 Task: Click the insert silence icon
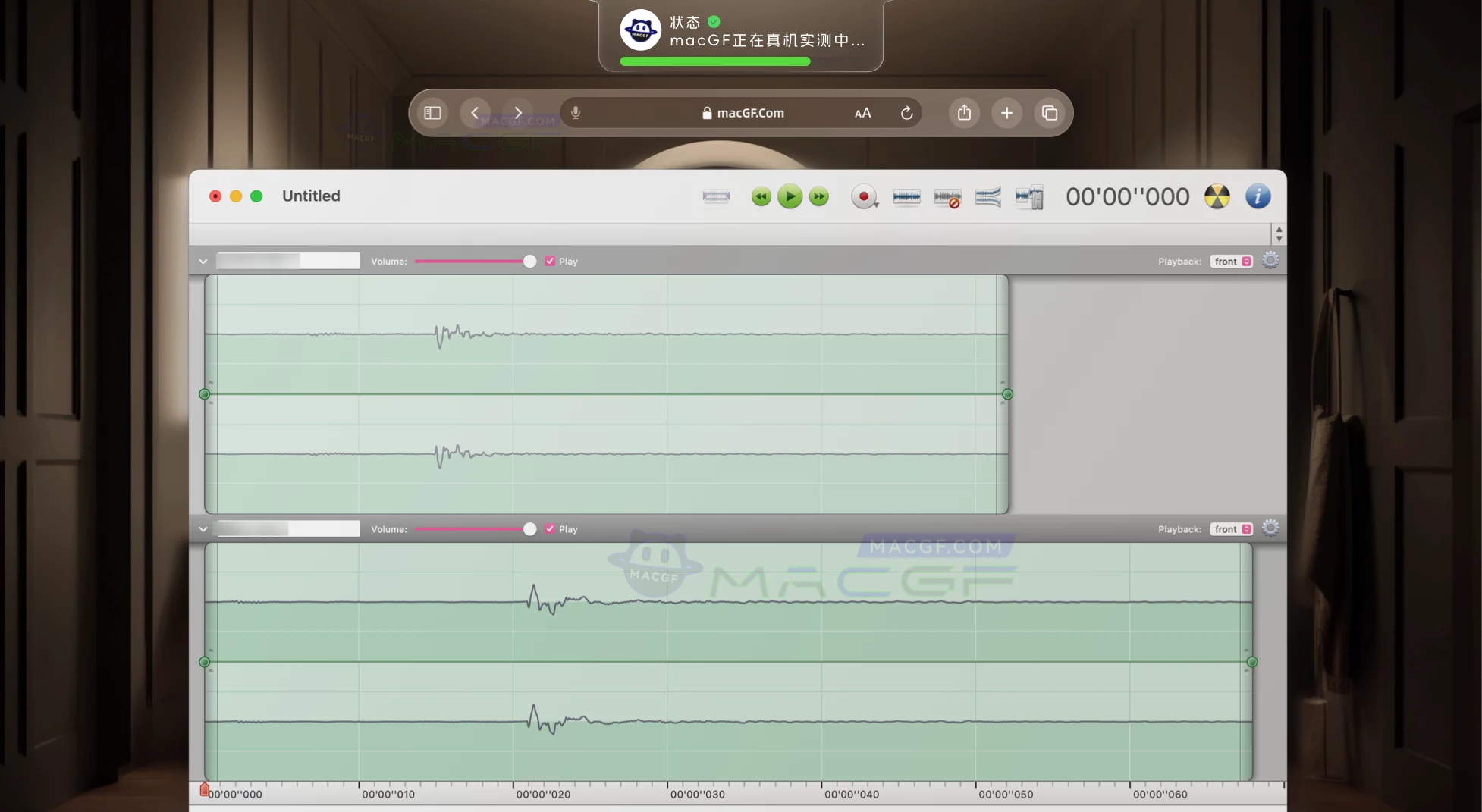pyautogui.click(x=947, y=196)
